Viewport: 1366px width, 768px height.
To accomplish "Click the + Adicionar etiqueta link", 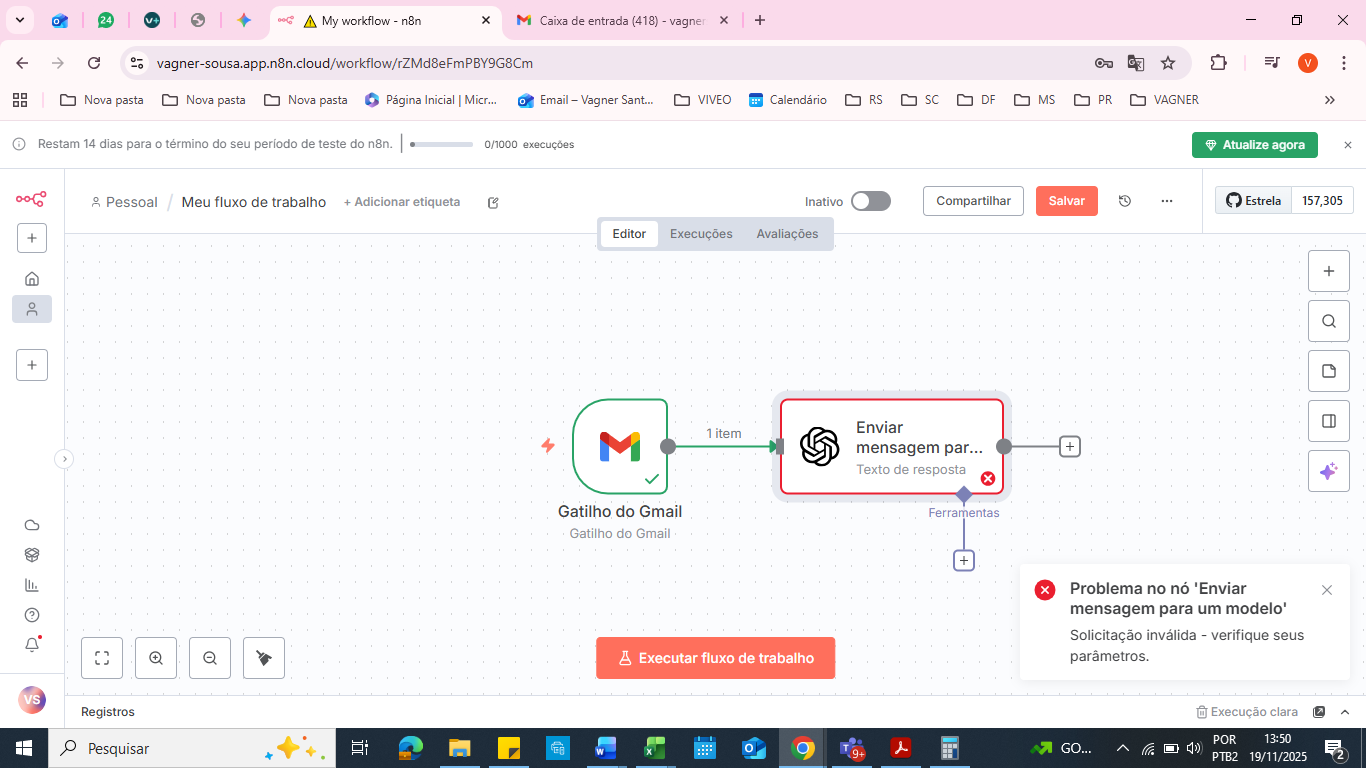I will (402, 202).
